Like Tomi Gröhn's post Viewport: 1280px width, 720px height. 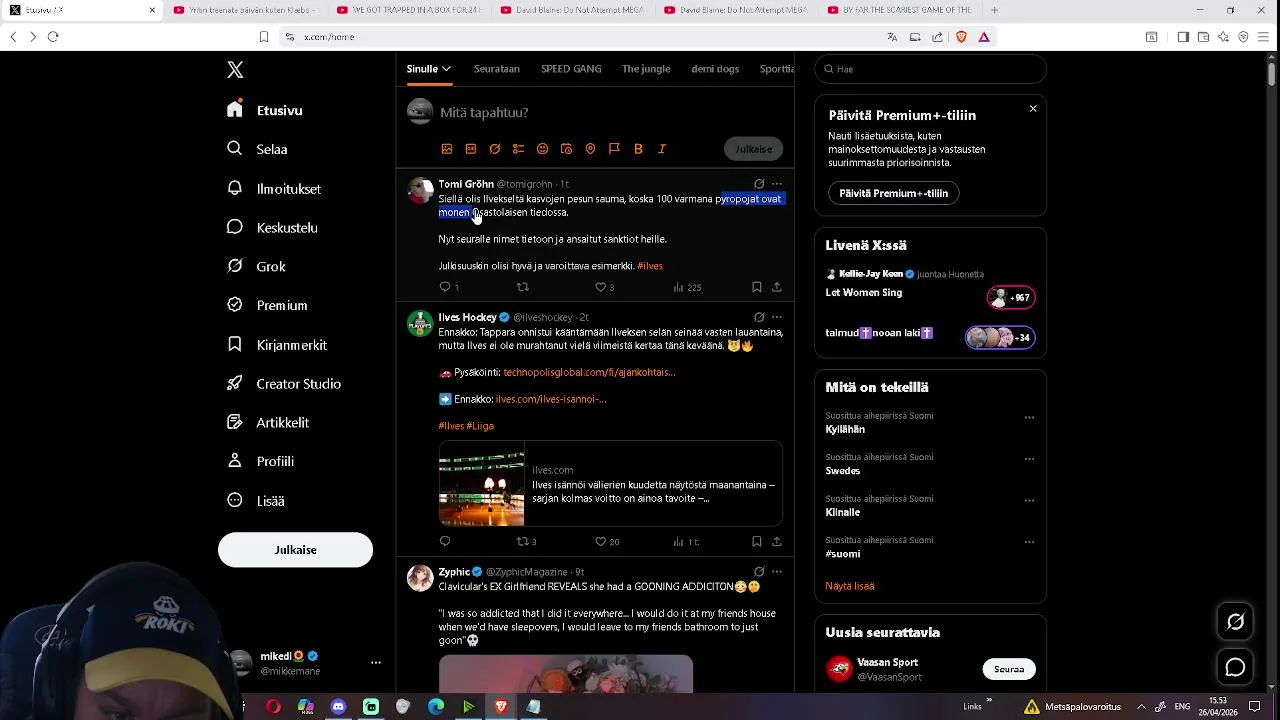coord(601,287)
